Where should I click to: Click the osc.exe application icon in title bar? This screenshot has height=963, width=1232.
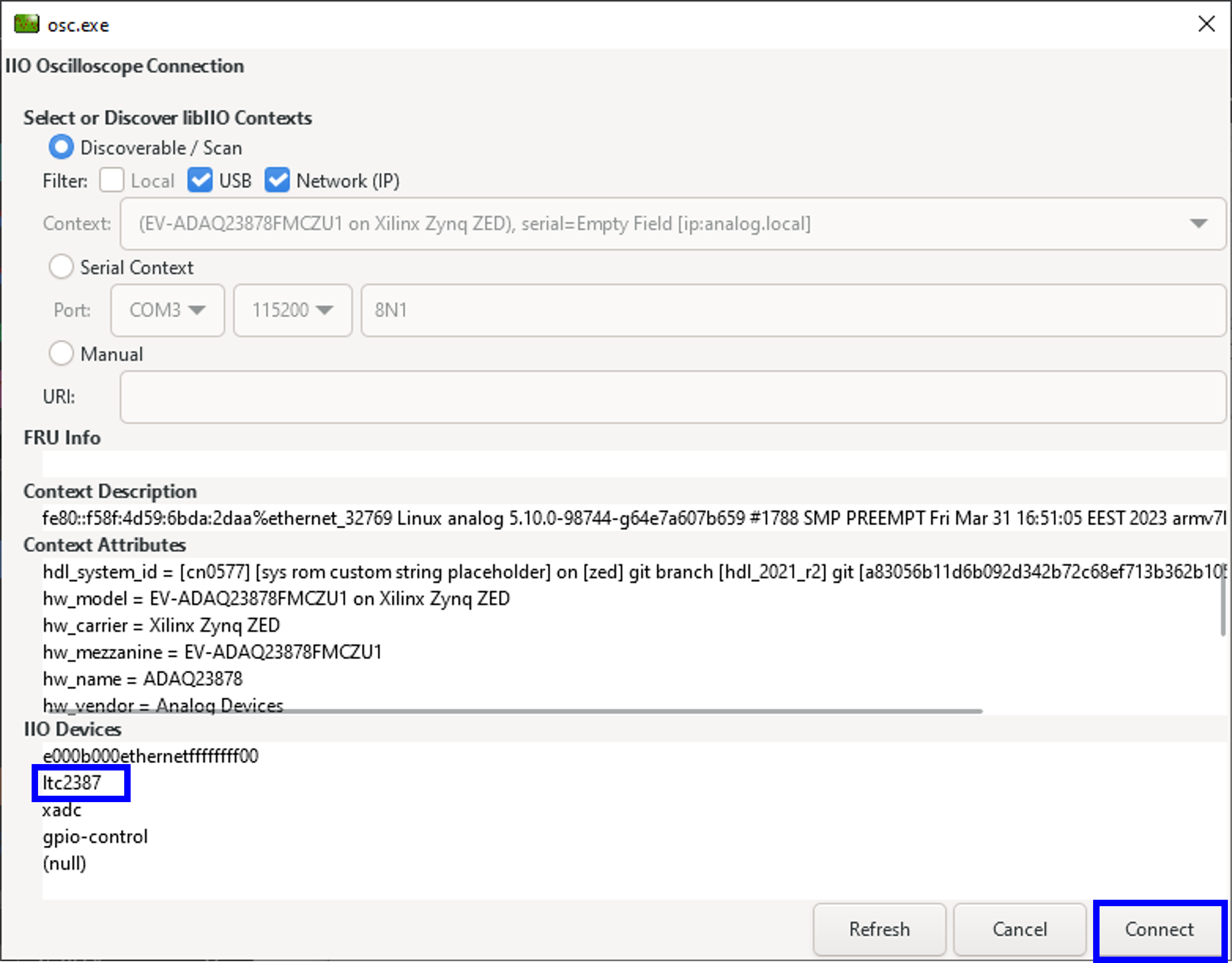tap(27, 24)
